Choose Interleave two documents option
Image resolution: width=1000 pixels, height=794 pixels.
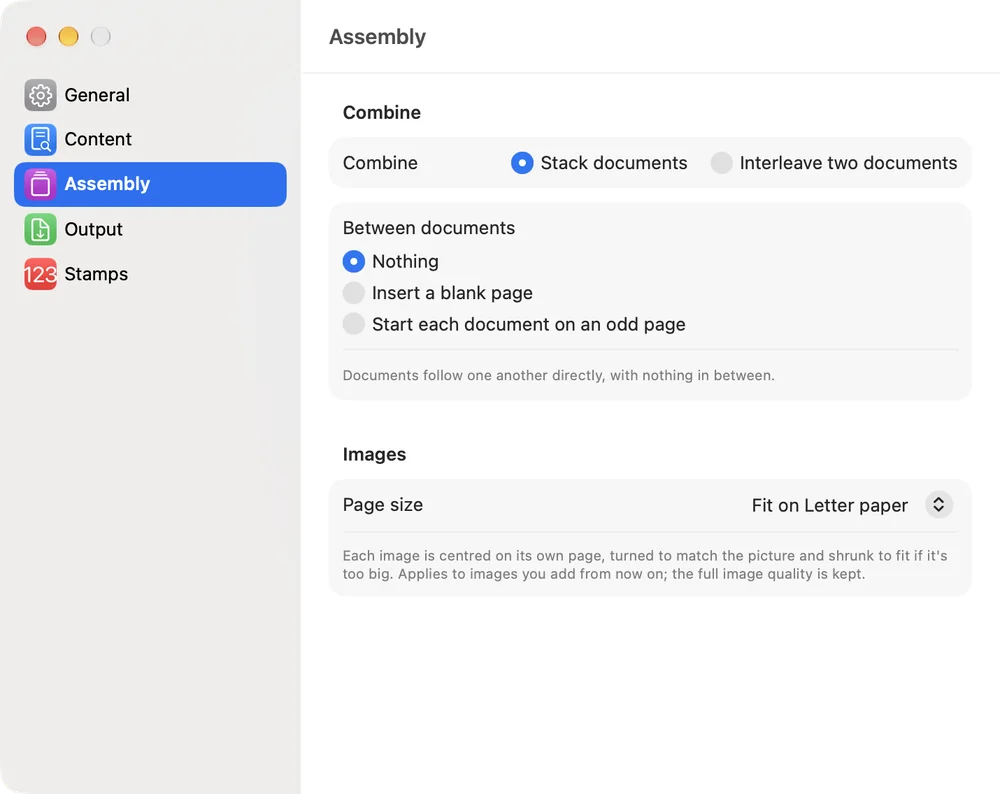[x=721, y=163]
